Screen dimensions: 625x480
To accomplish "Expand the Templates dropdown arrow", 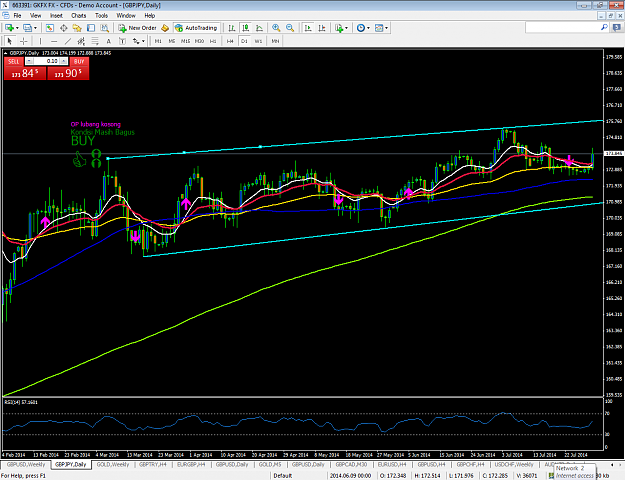I will point(387,28).
